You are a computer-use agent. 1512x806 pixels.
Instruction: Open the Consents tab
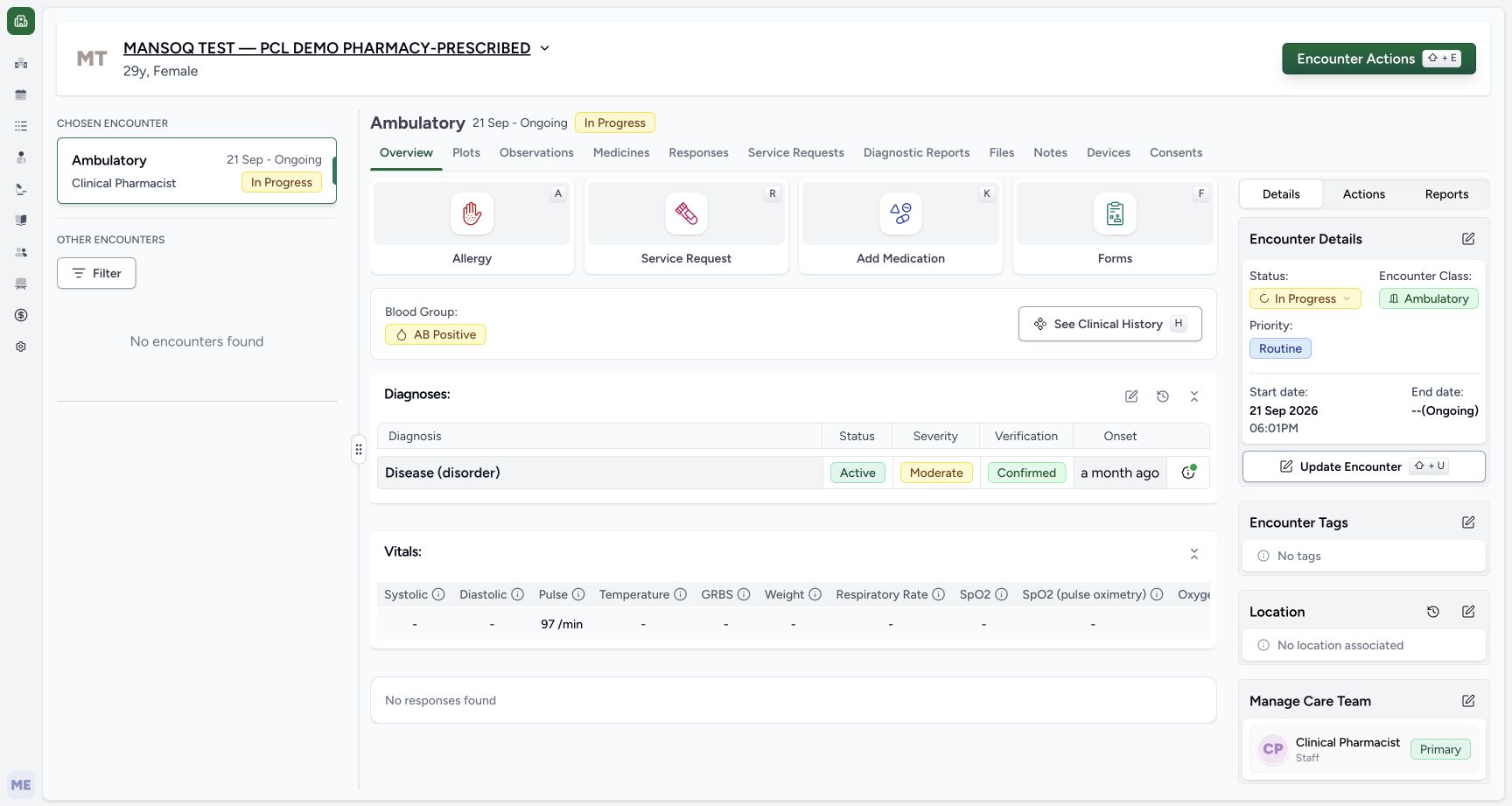1176,152
